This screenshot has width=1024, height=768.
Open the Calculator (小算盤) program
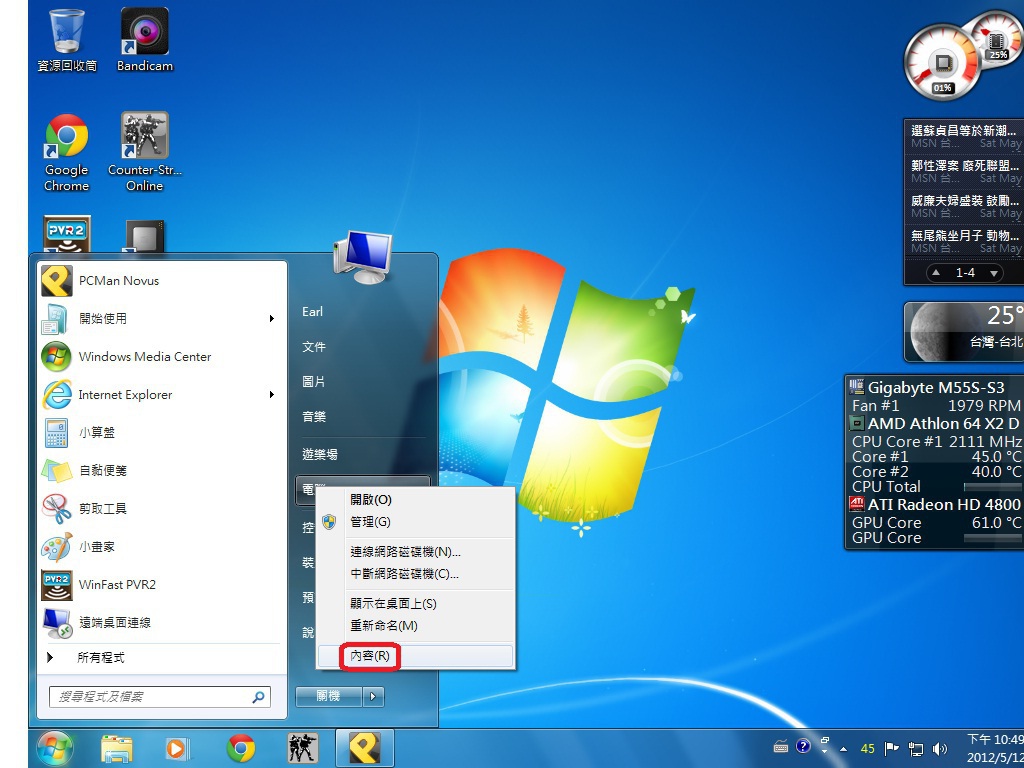click(163, 432)
